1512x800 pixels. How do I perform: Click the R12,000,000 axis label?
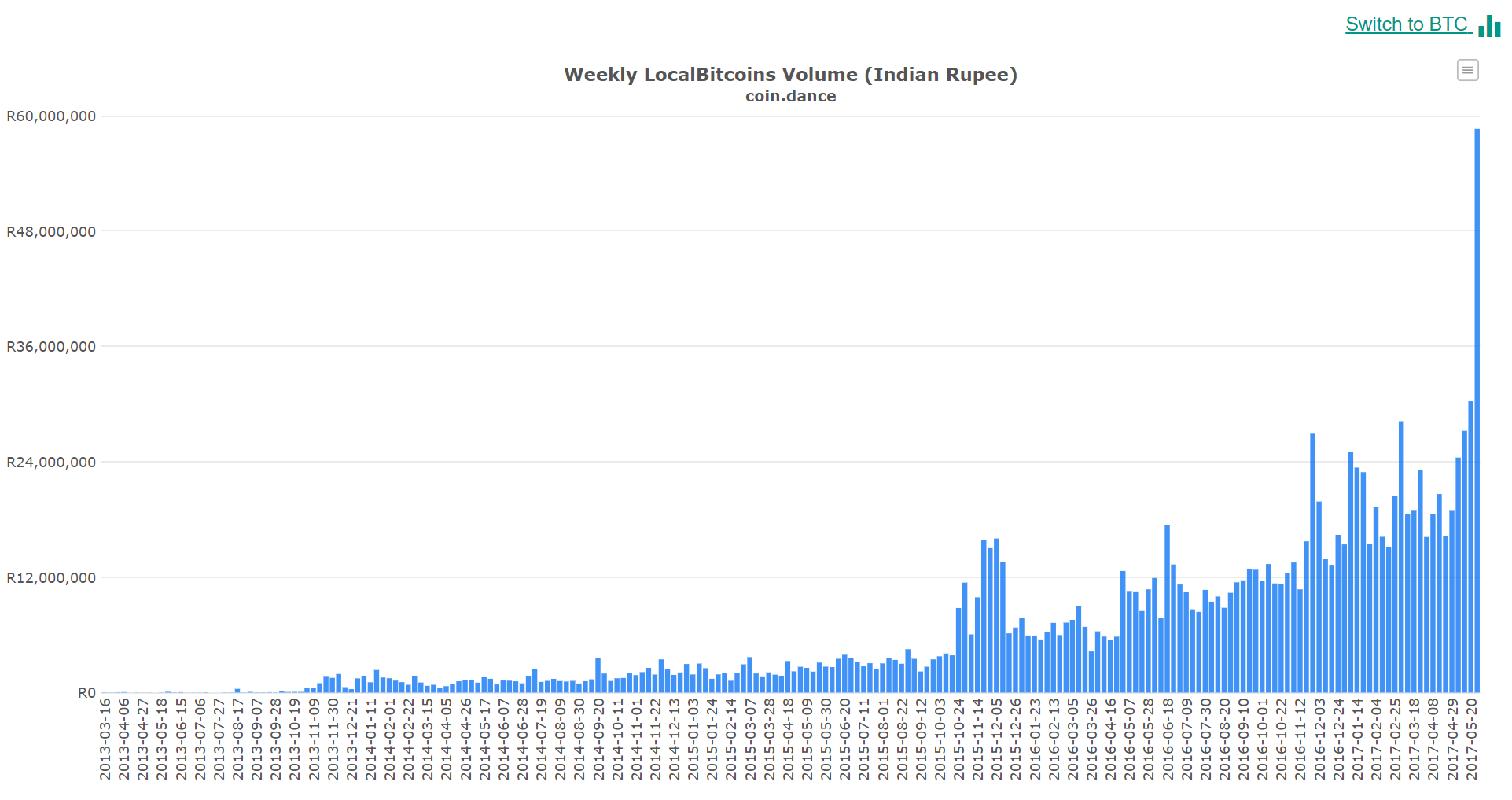point(51,577)
